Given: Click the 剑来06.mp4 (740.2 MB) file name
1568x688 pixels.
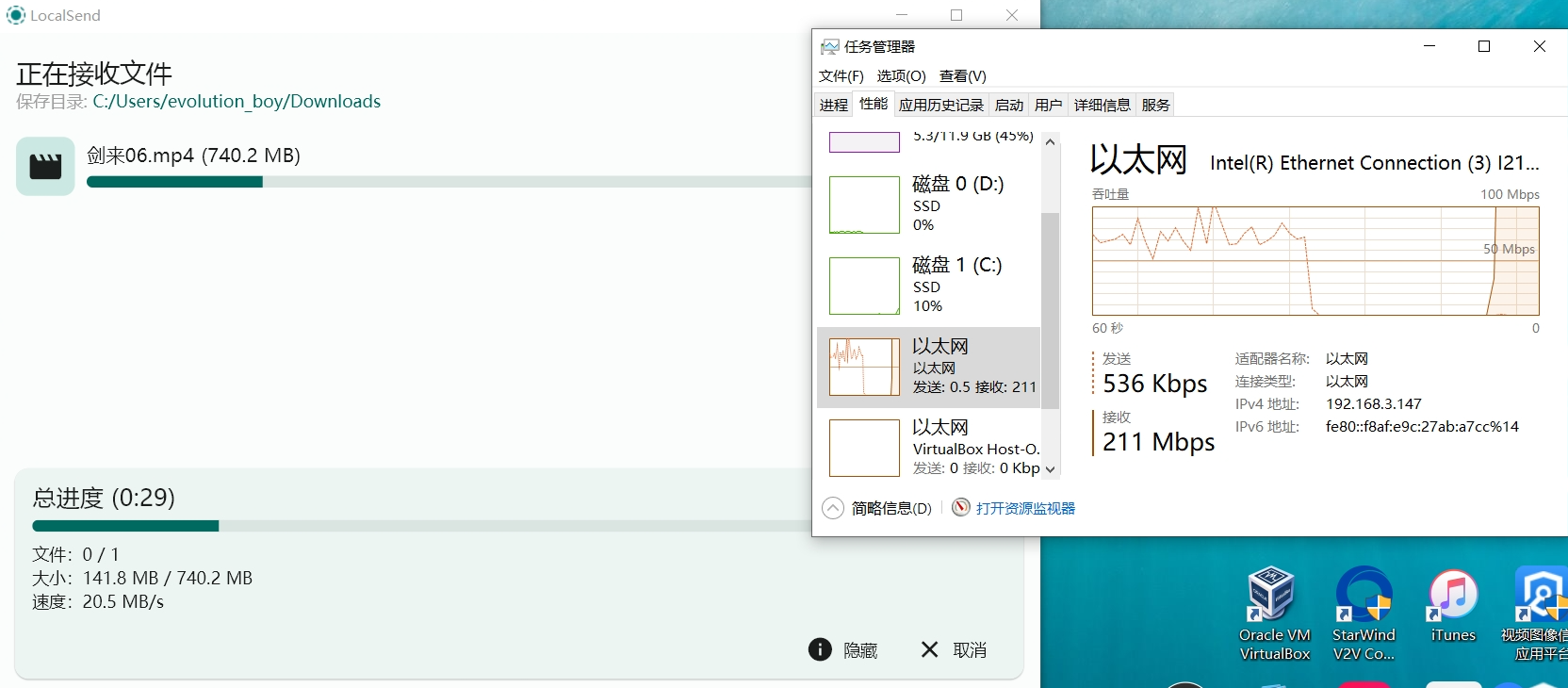Looking at the screenshot, I should [x=193, y=156].
